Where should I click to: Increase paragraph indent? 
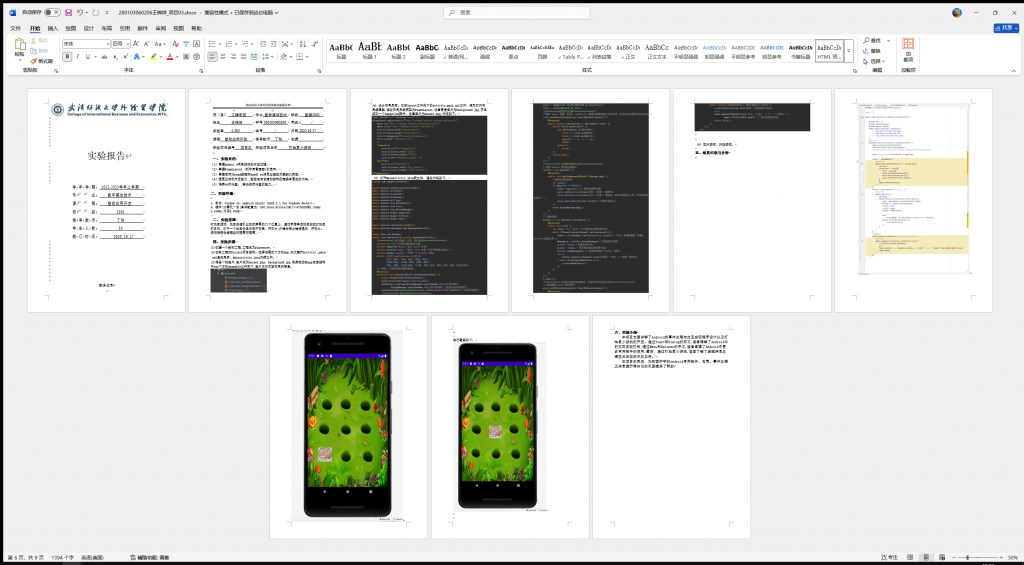tap(274, 44)
